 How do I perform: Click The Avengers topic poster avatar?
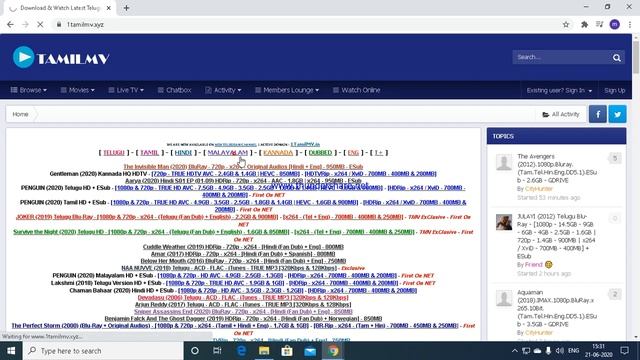click(504, 162)
